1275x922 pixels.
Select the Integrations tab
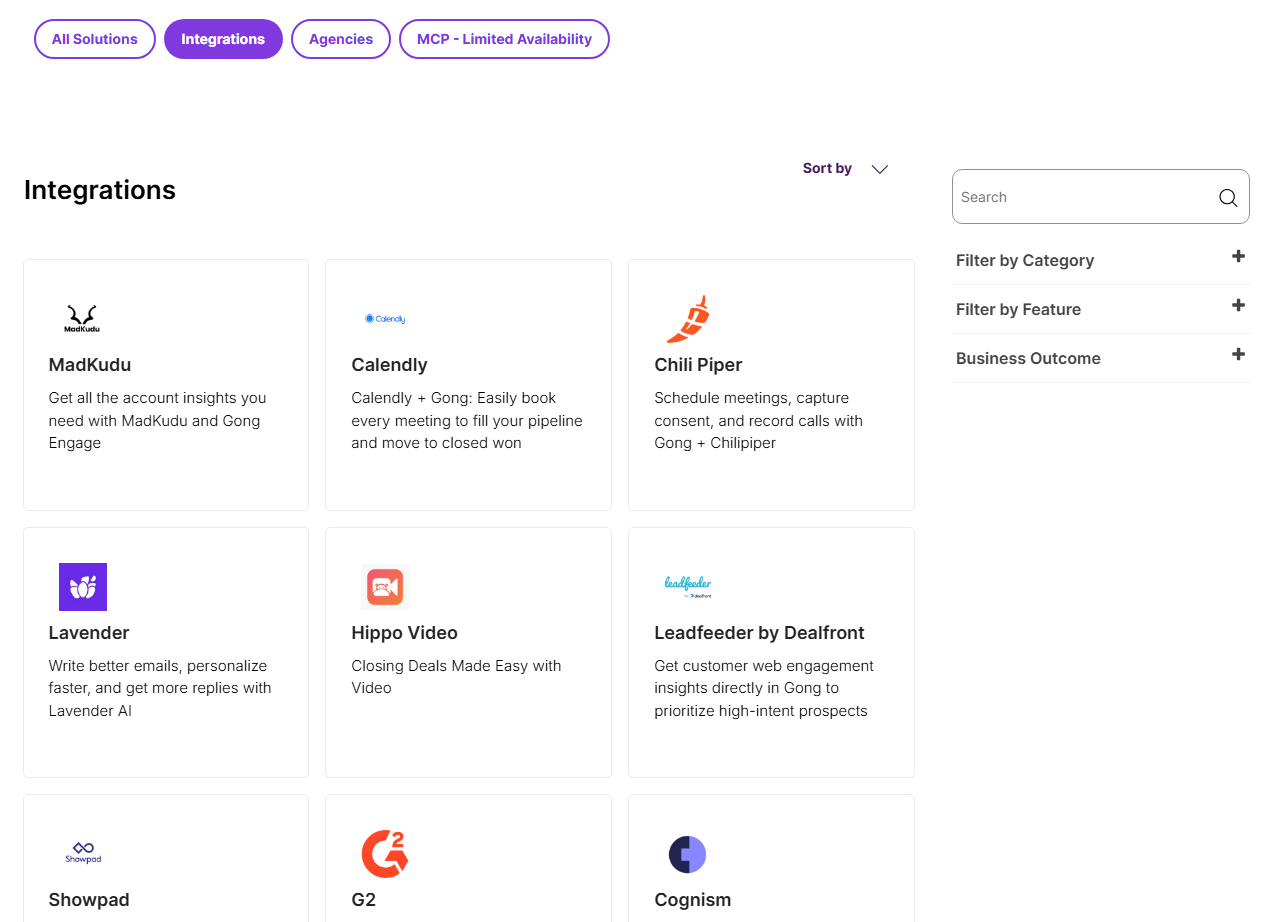223,39
